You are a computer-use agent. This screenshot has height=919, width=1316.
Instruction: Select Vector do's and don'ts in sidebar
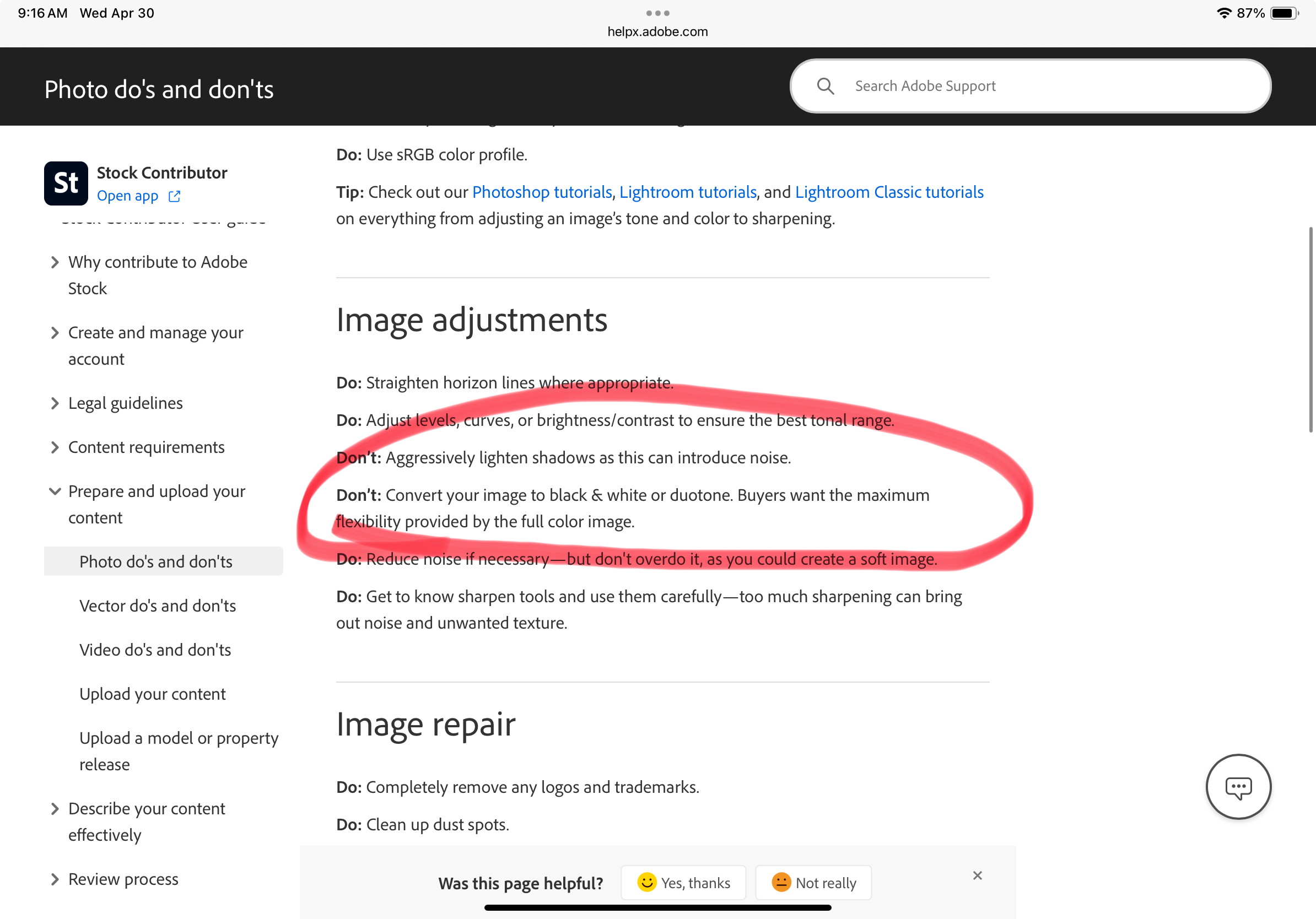(x=158, y=606)
